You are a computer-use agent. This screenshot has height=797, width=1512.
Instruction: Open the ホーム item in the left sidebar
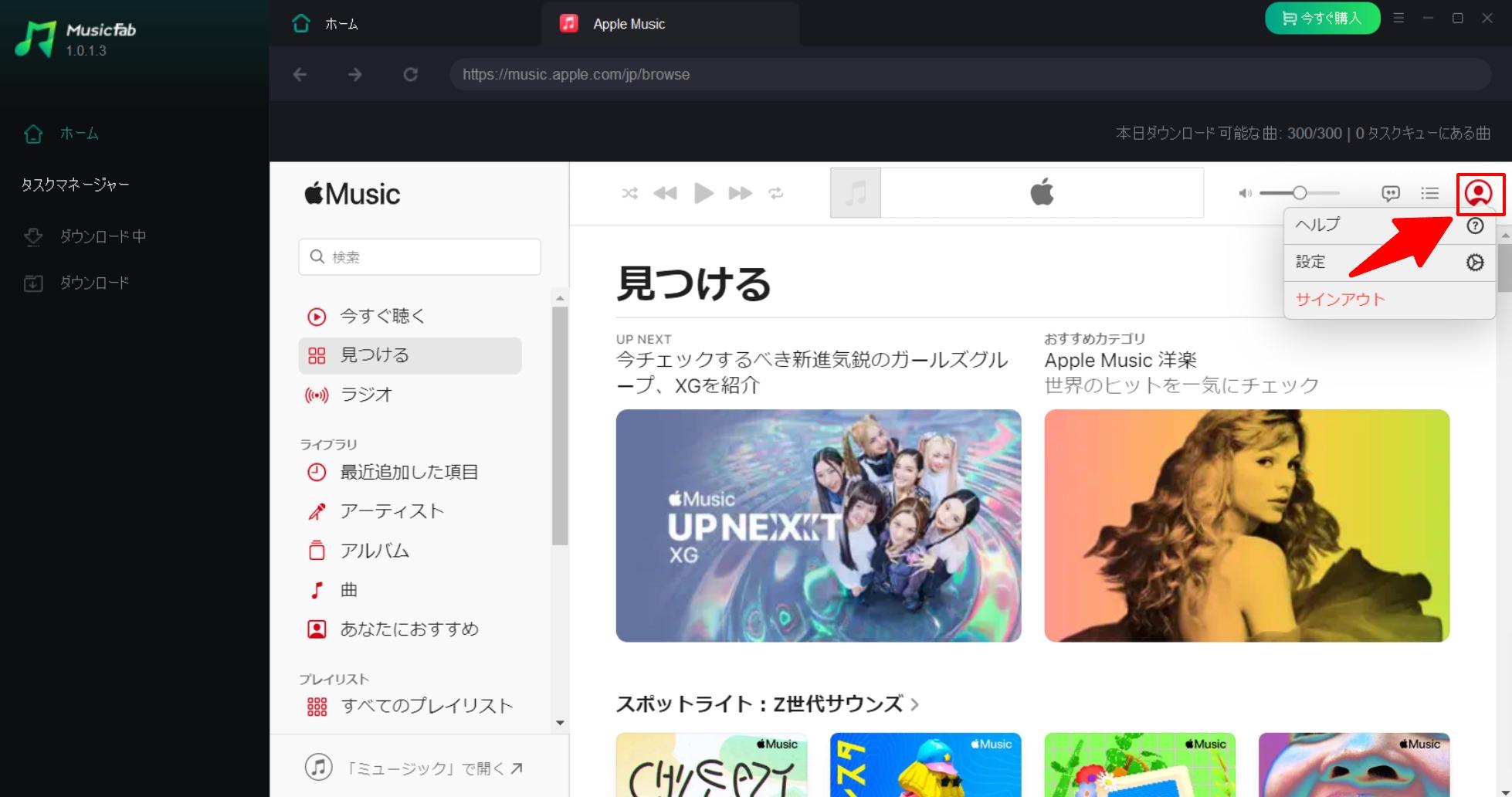(x=61, y=134)
